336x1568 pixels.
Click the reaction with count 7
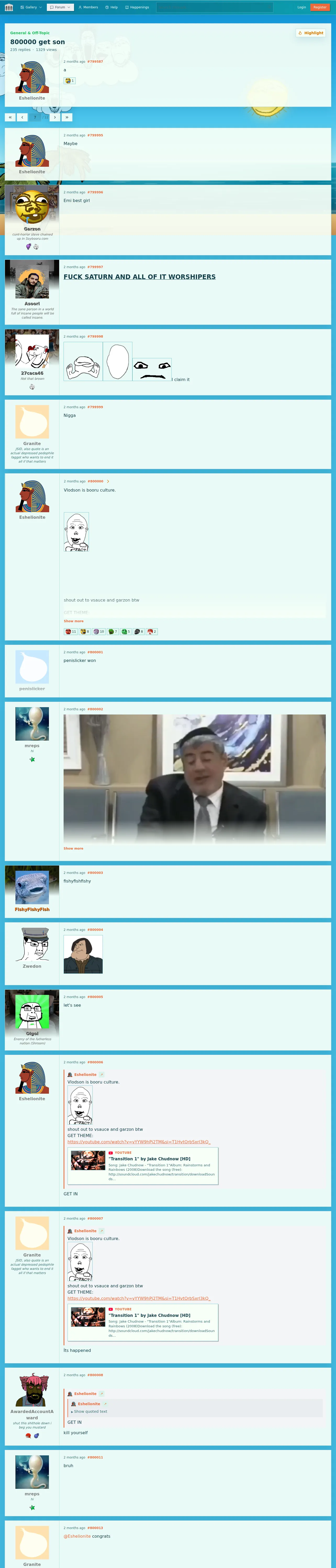[x=113, y=632]
